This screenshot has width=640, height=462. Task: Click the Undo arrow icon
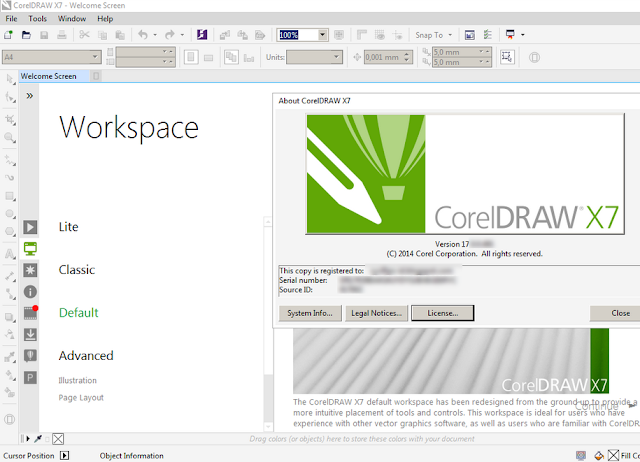[142, 35]
